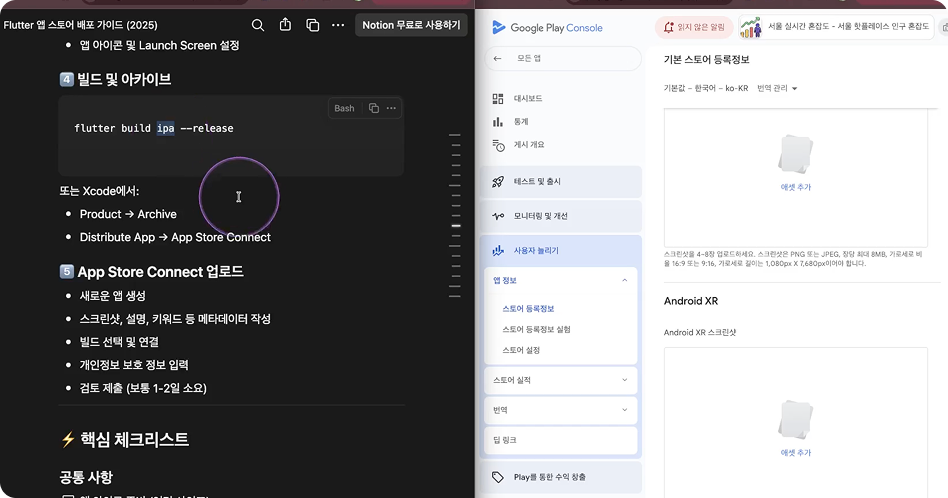
Task: Click the duplicate page icon in Notion header
Action: pos(312,25)
